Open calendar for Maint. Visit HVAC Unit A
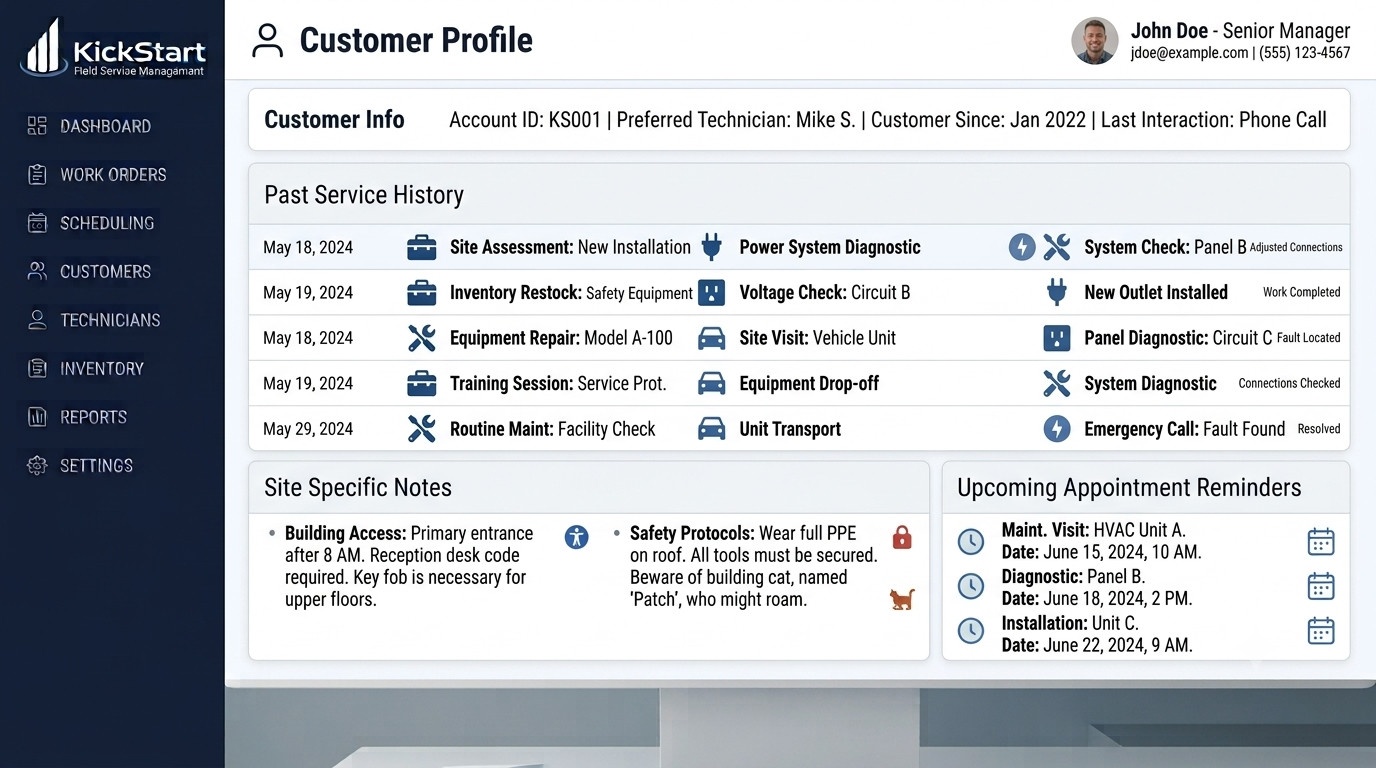Viewport: 1376px width, 768px height. 1321,541
